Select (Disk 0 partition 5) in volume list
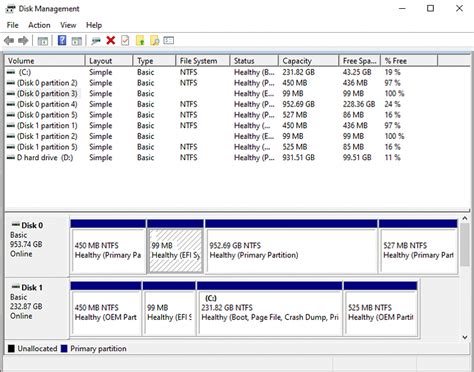The image size is (474, 372). (222, 115)
